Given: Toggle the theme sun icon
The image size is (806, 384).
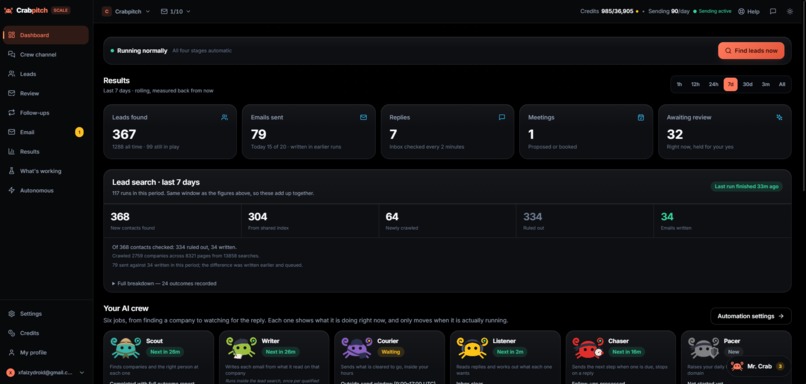Looking at the screenshot, I should [790, 11].
